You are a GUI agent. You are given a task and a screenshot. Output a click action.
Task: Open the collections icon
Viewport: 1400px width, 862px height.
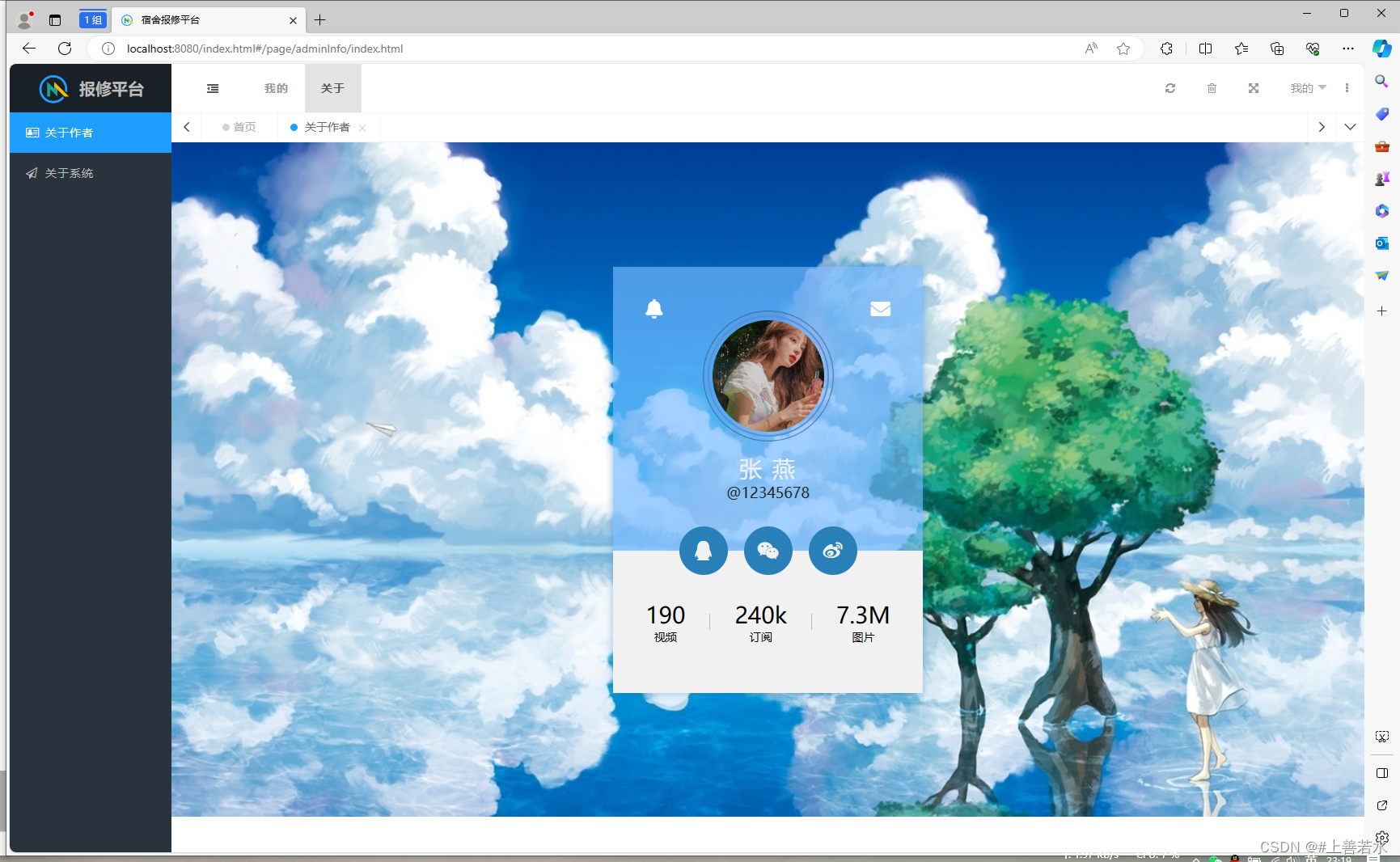[x=1277, y=49]
